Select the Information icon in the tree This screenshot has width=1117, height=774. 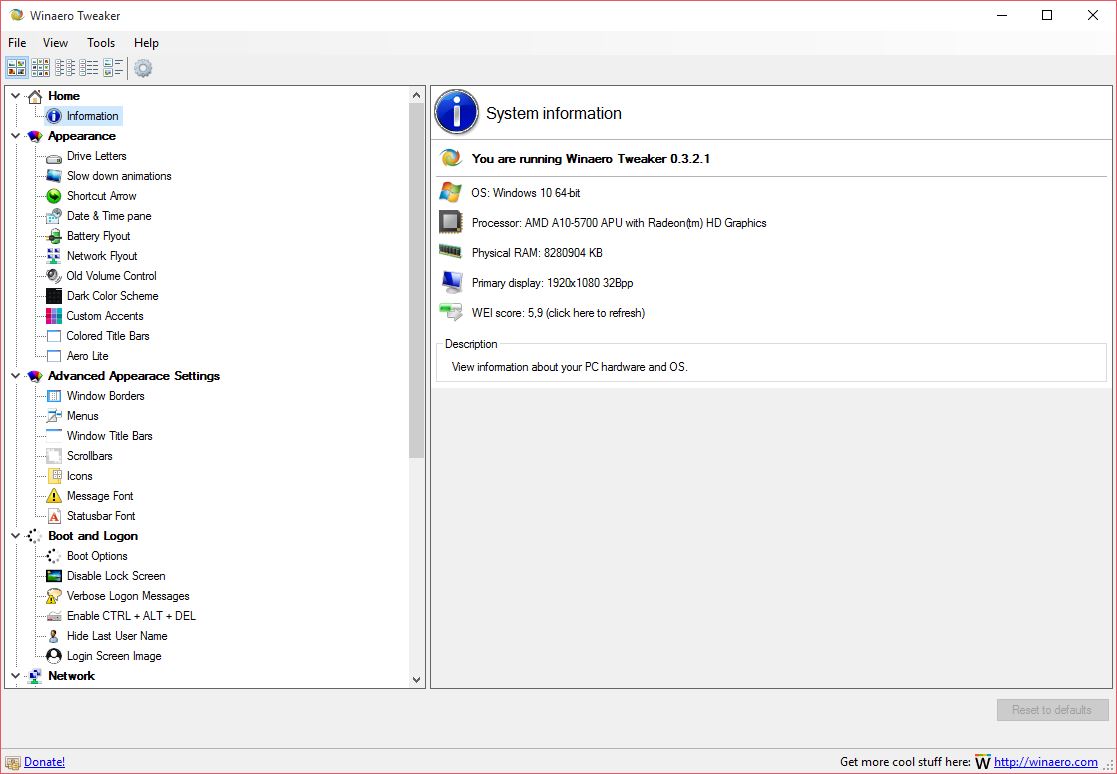pos(54,116)
